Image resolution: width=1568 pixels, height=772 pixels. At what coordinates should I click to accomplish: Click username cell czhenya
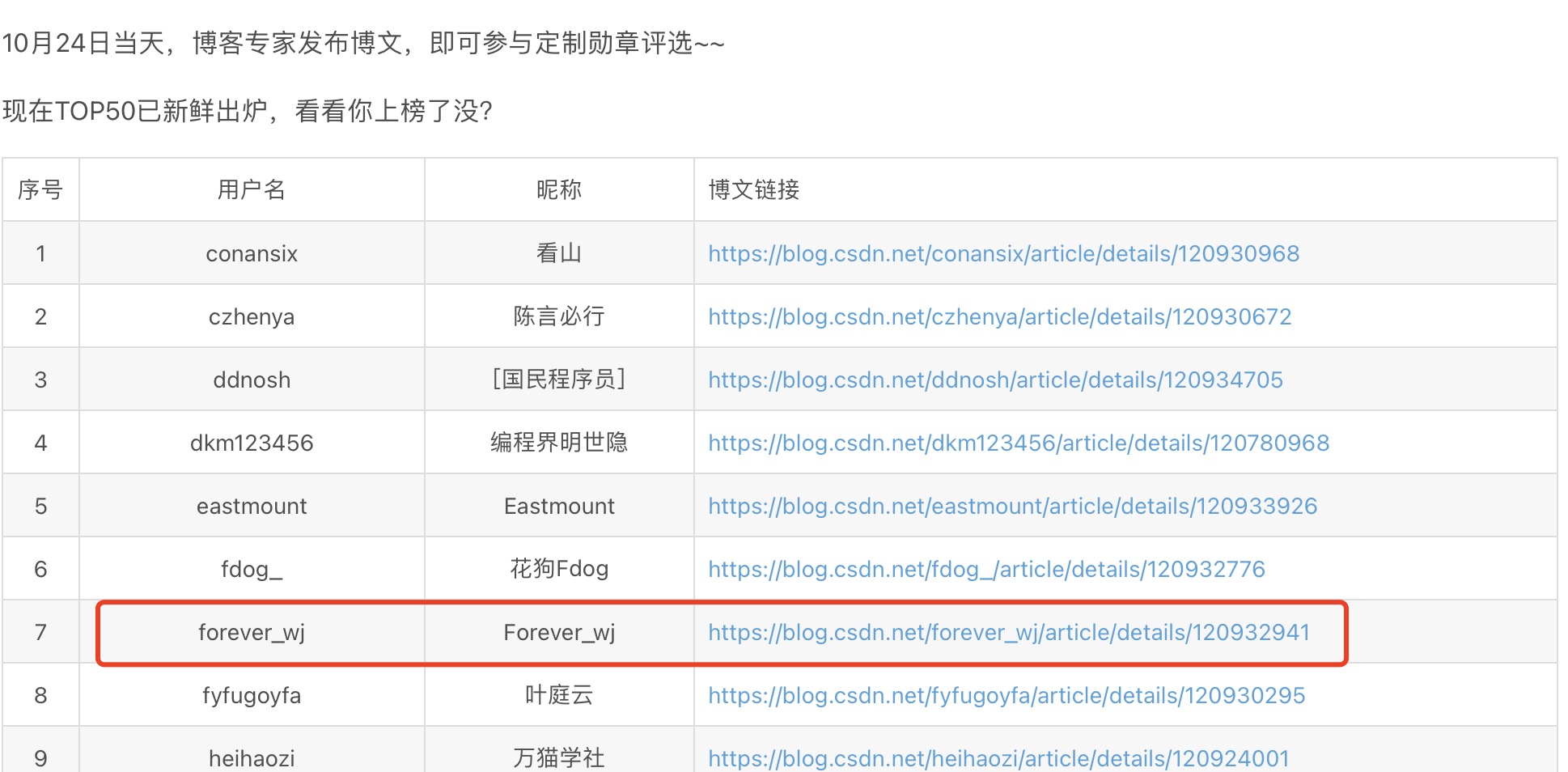(x=252, y=316)
